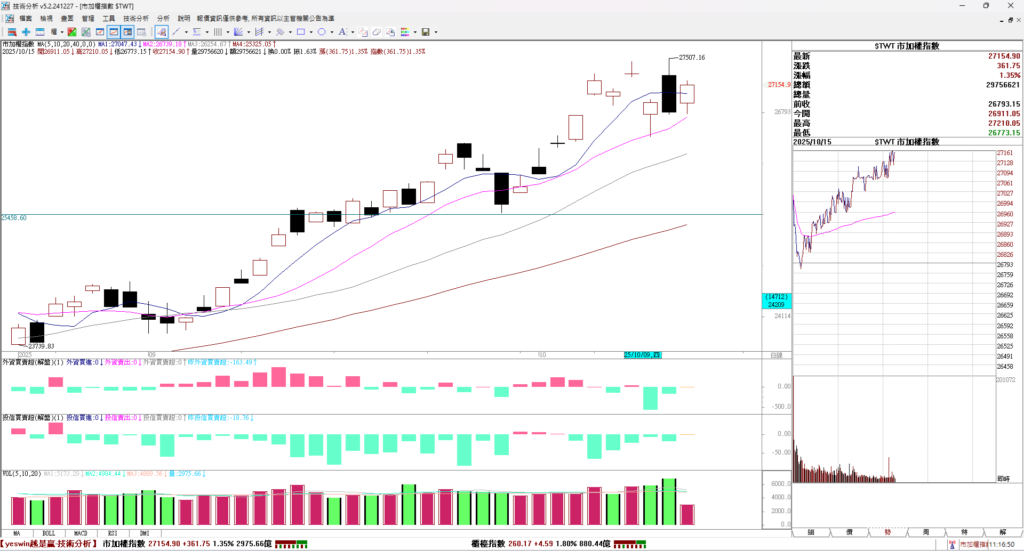The width and height of the screenshot is (1024, 551).
Task: Toggle the split-panel chart layout button
Action: tap(128, 32)
